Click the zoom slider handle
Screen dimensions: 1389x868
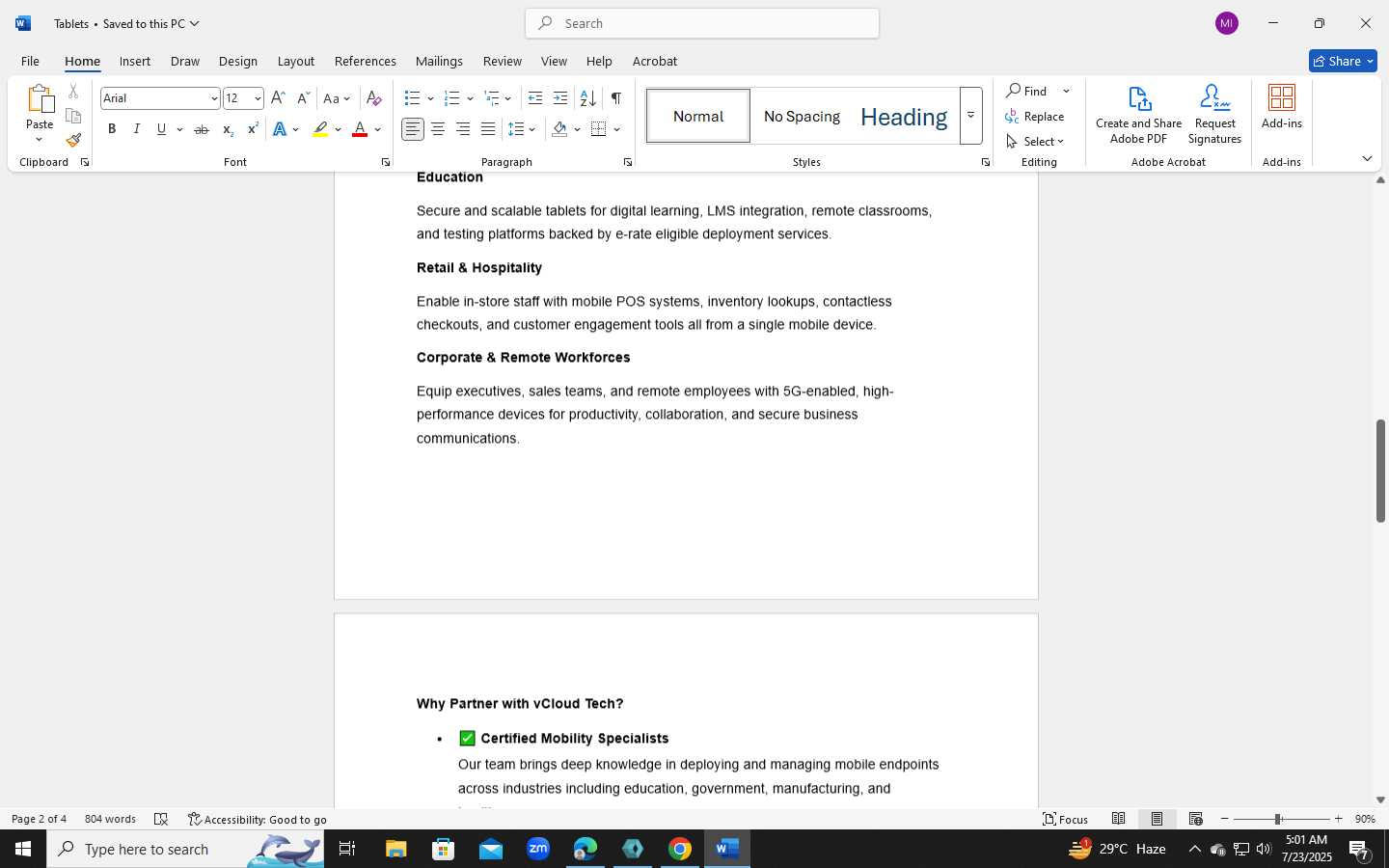[x=1278, y=819]
